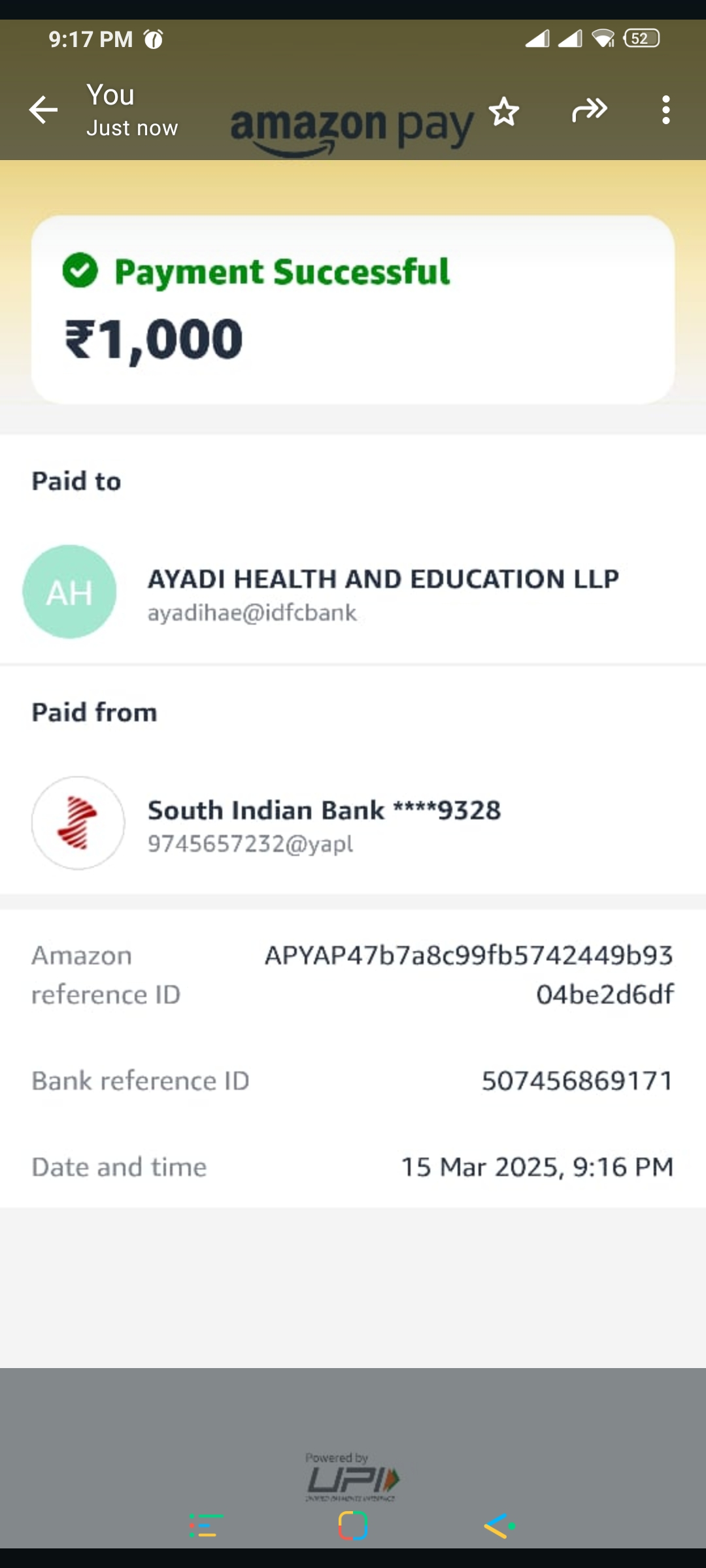706x1568 pixels.
Task: Tap the alarm icon in status bar
Action: click(154, 40)
